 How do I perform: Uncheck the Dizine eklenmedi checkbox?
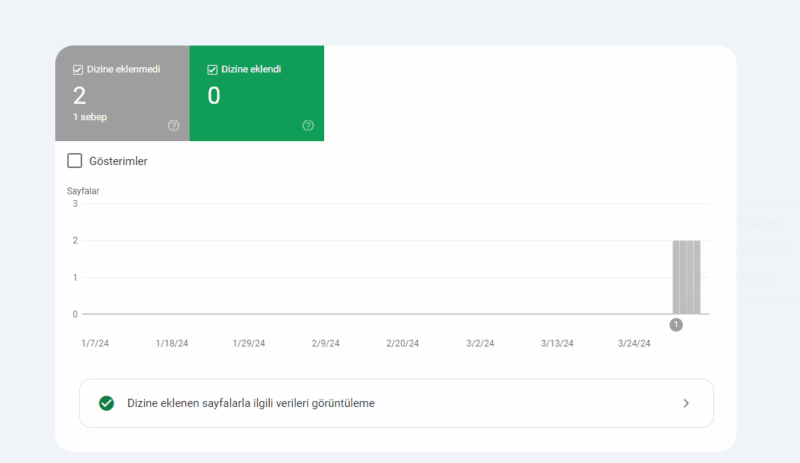[x=78, y=70]
